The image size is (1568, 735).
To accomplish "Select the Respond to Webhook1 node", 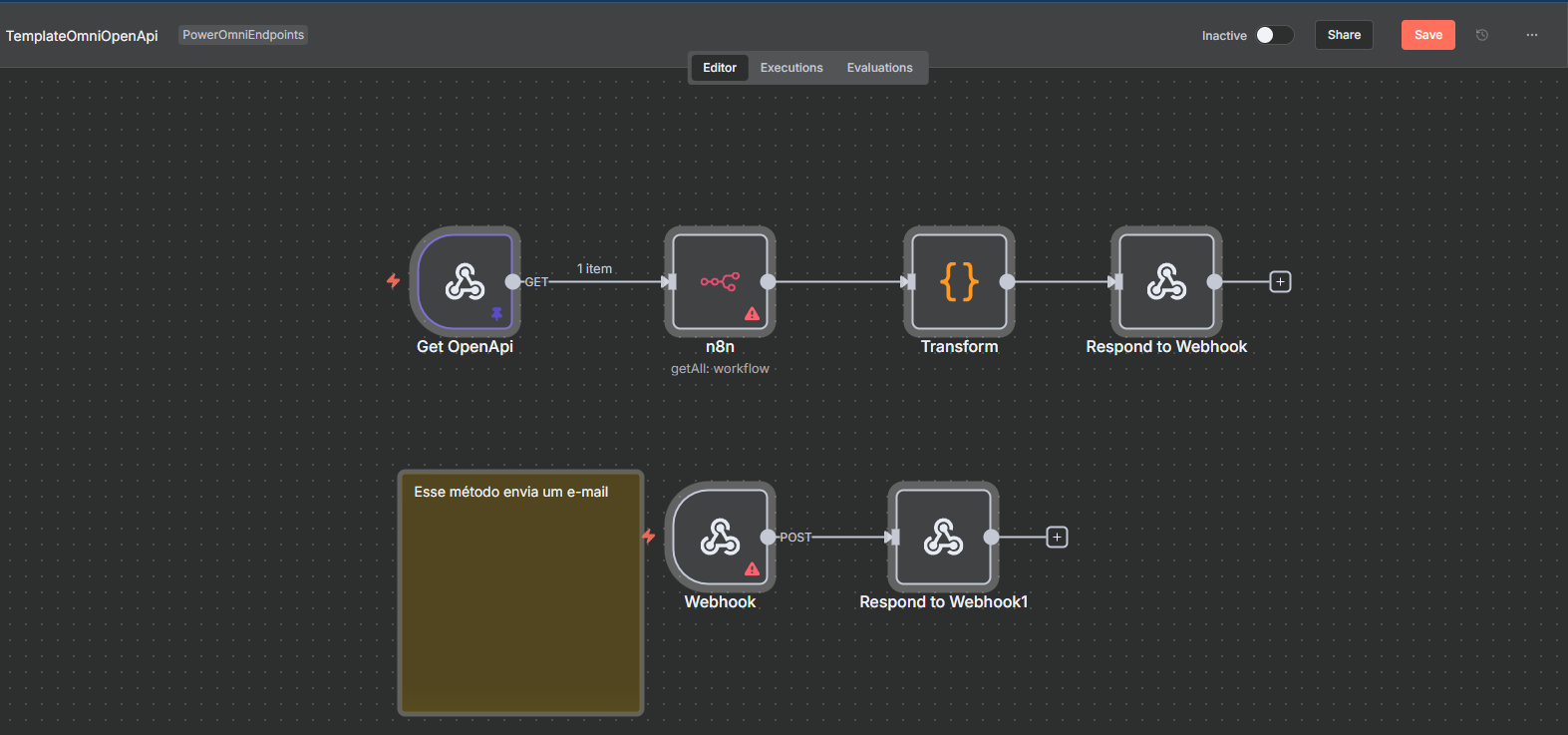I will pos(943,538).
